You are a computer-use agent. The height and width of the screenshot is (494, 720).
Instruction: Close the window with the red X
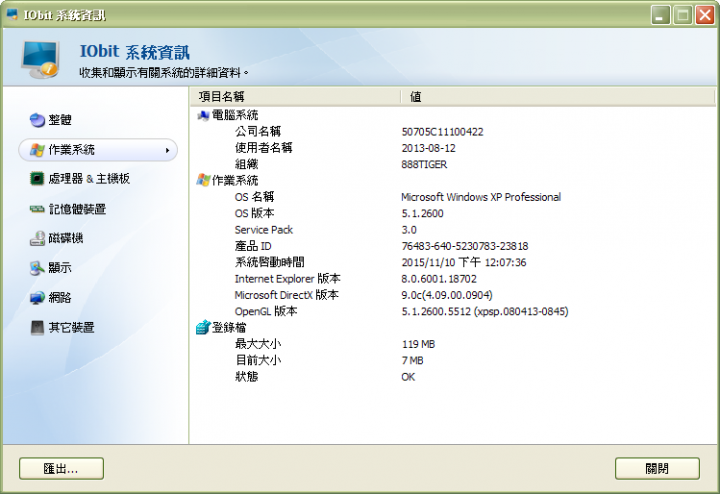(x=704, y=15)
